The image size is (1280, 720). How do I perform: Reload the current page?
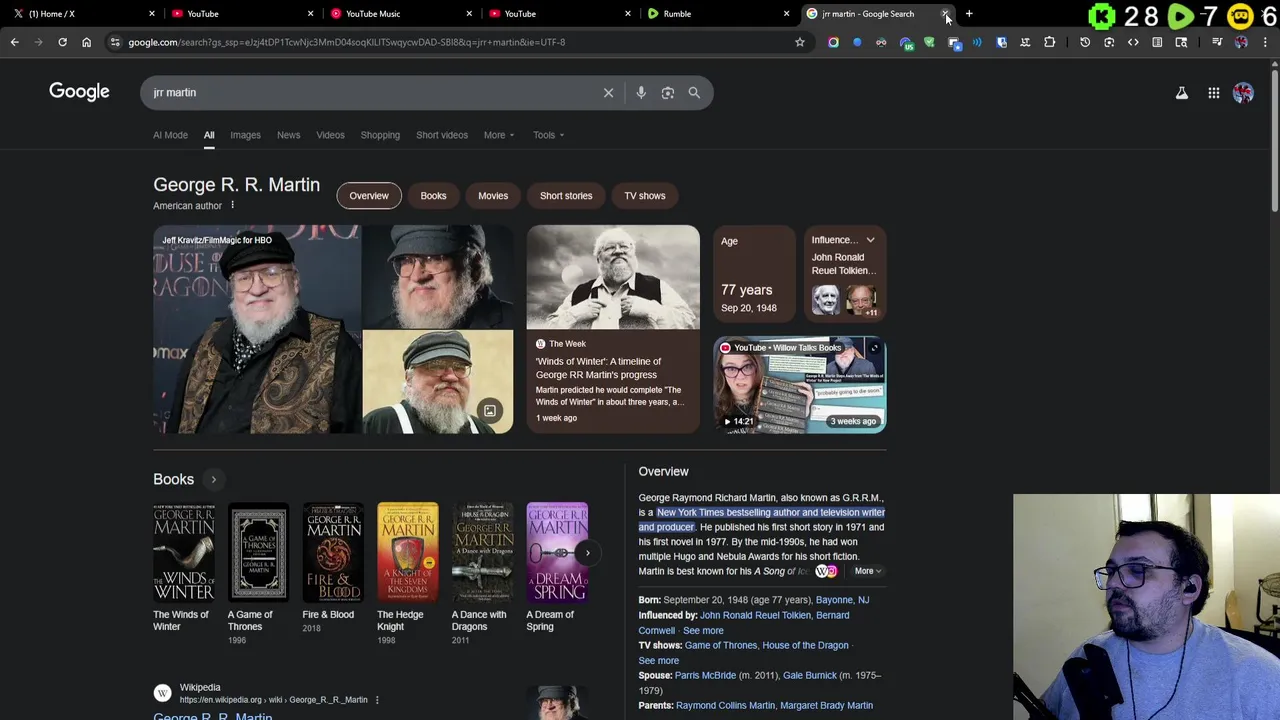(62, 42)
